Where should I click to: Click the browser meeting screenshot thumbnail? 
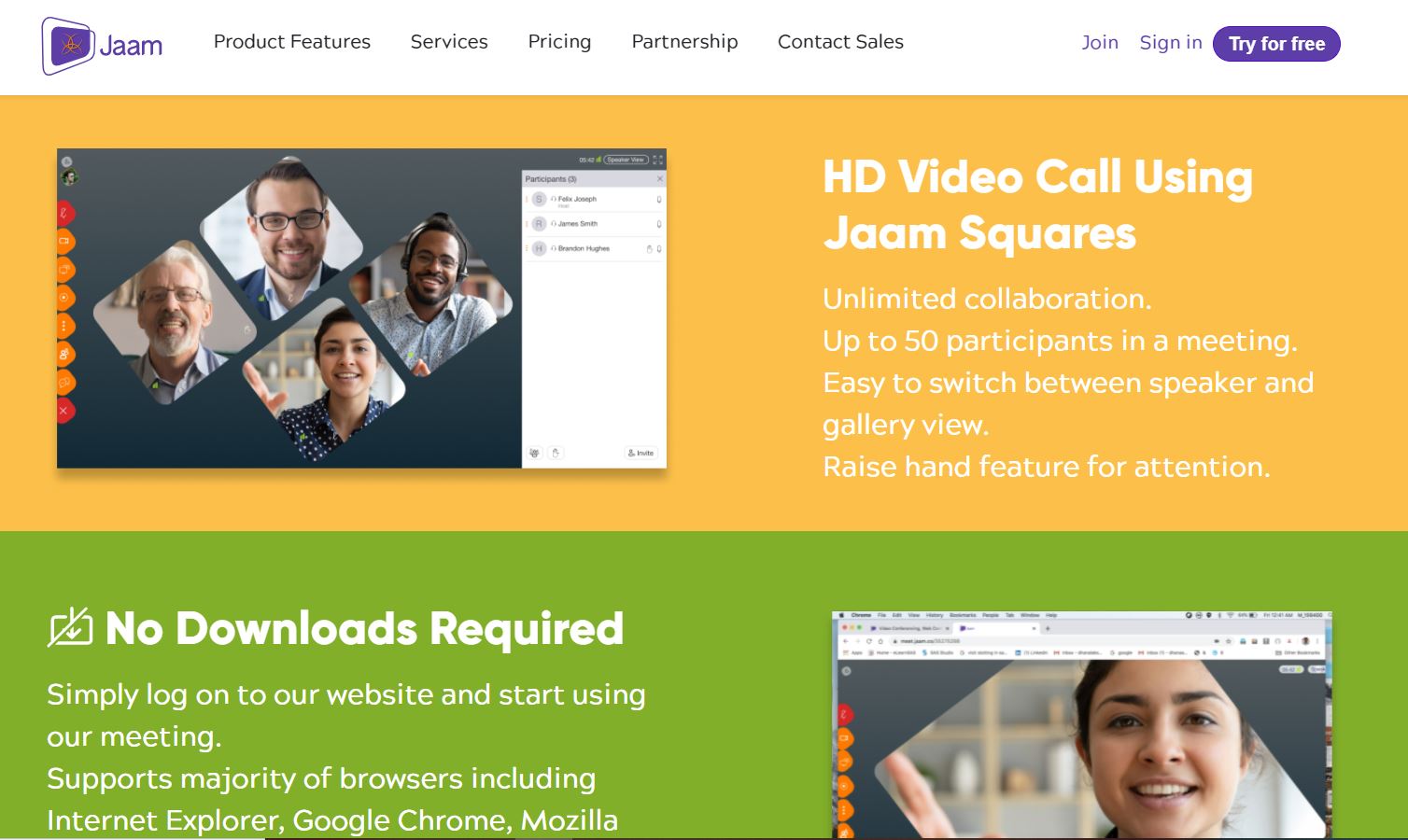[1081, 725]
